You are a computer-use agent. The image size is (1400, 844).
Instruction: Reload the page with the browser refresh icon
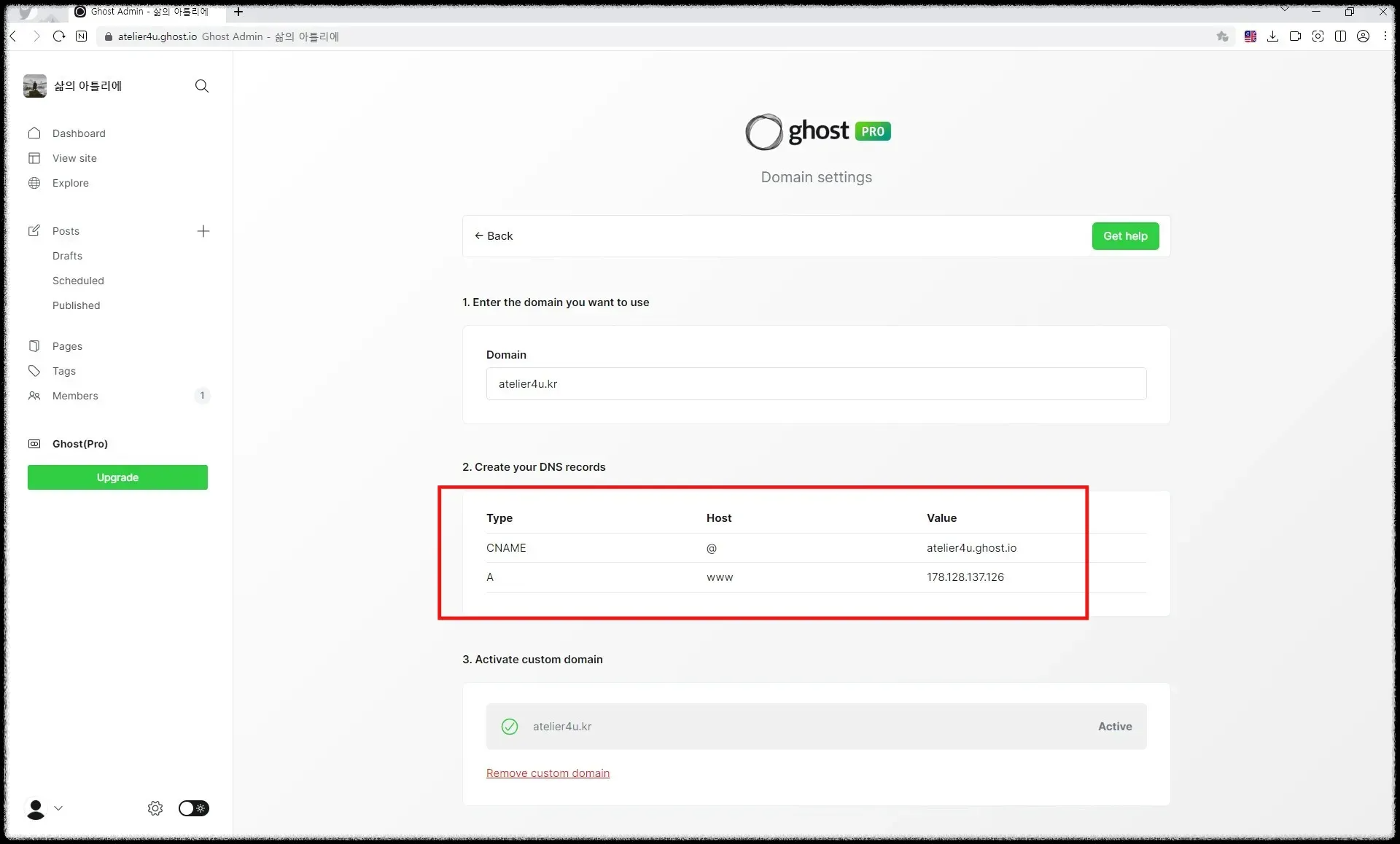[59, 36]
